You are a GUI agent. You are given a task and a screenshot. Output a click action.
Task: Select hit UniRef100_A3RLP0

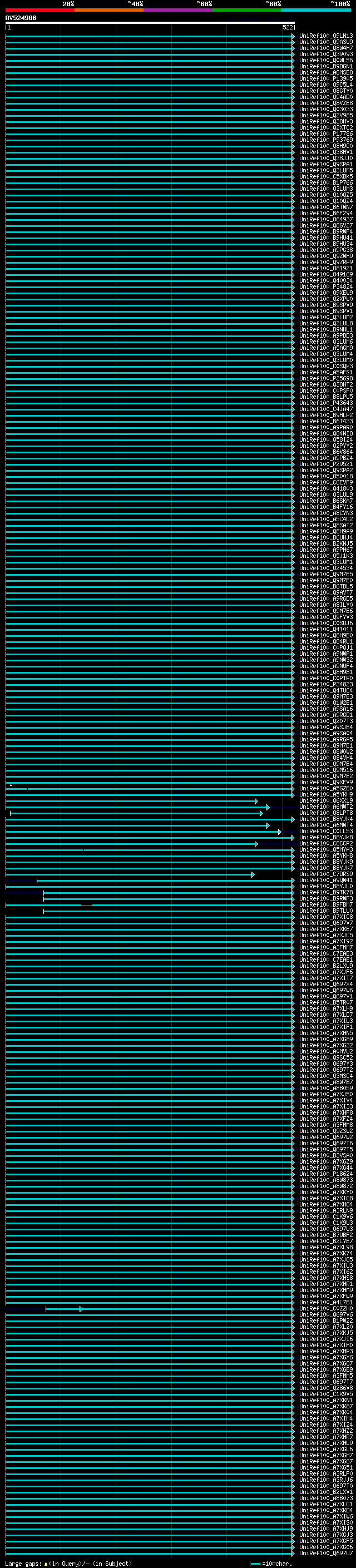coord(326,1473)
